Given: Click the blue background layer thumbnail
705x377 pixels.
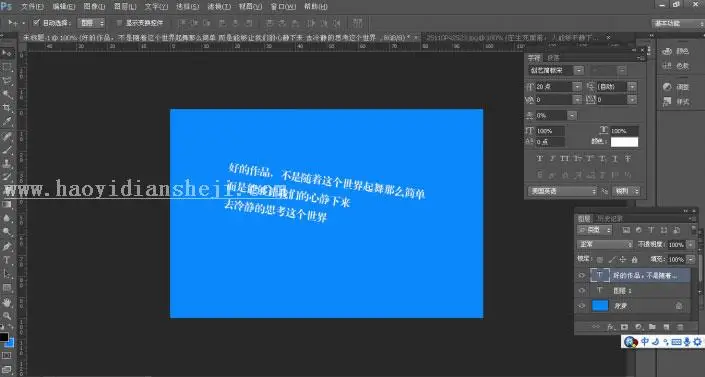Looking at the screenshot, I should click(600, 306).
